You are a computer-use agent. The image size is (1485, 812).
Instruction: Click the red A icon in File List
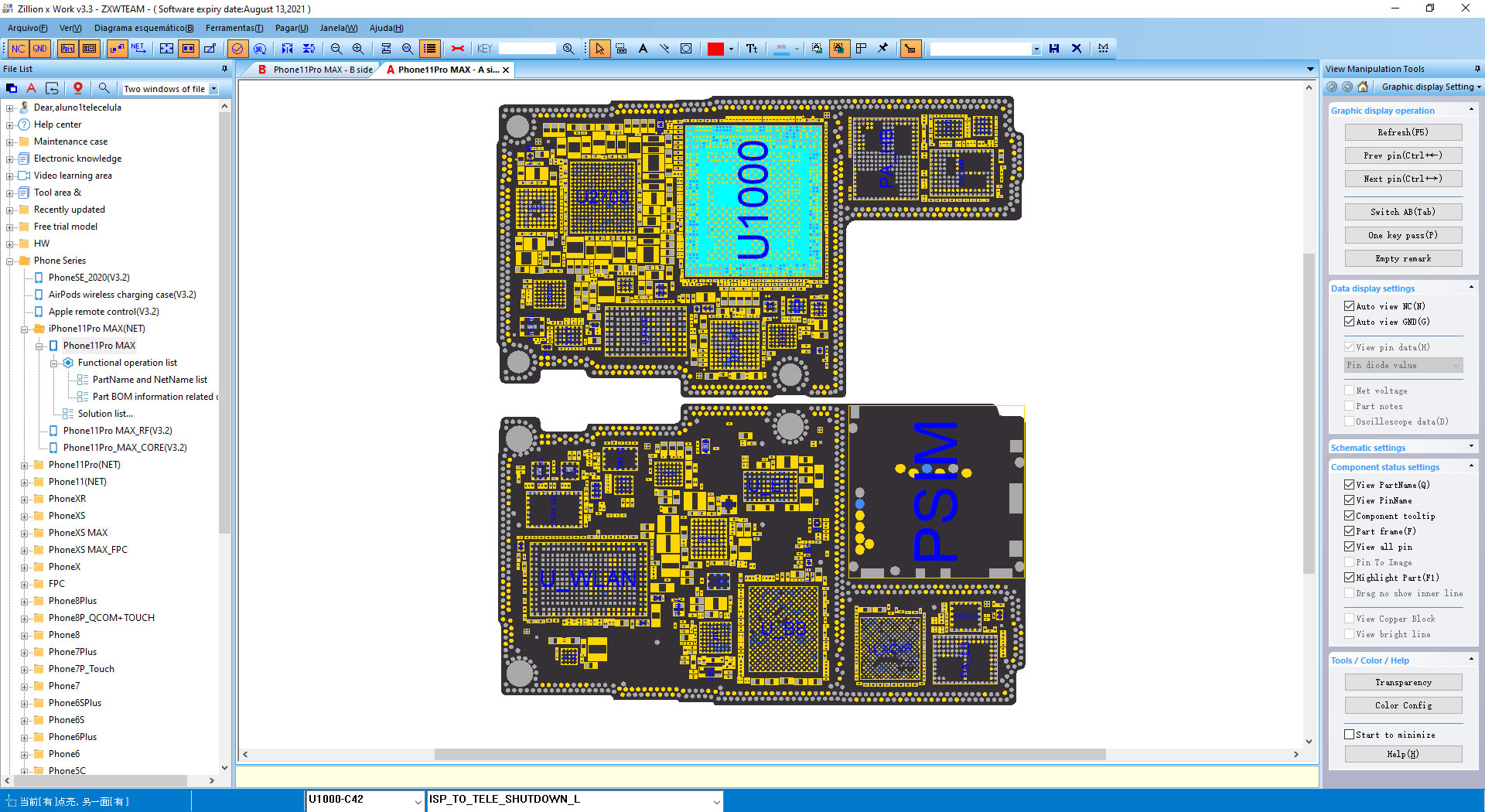click(x=32, y=88)
